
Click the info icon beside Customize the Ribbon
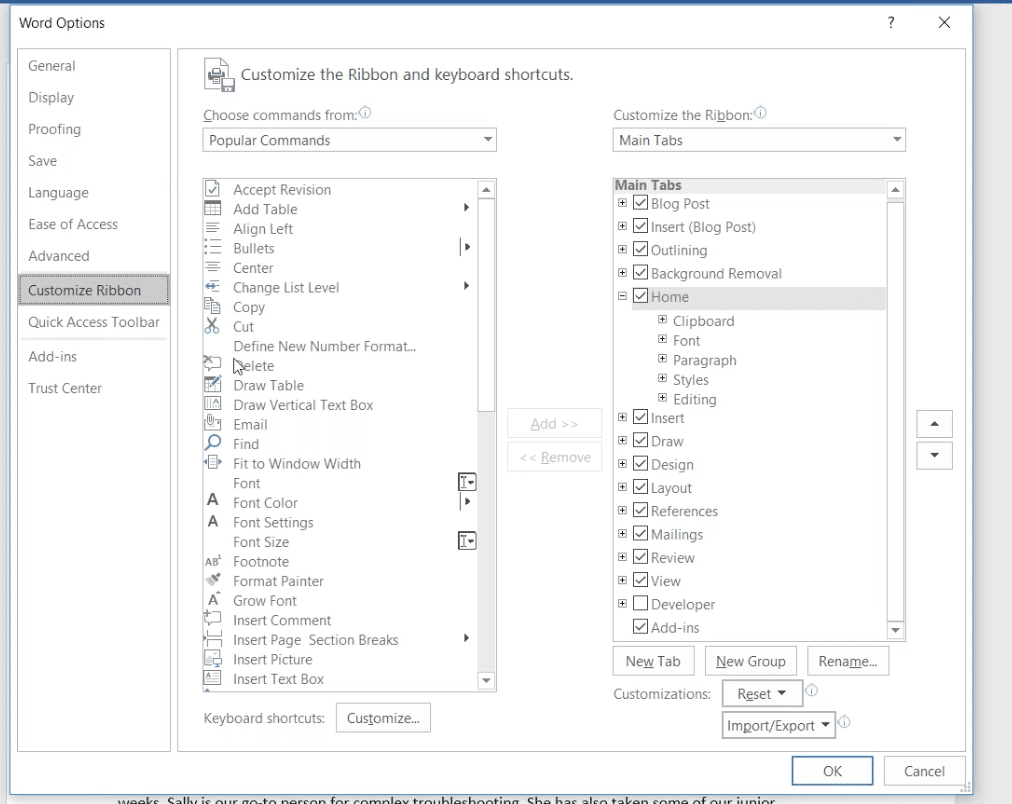tap(760, 113)
